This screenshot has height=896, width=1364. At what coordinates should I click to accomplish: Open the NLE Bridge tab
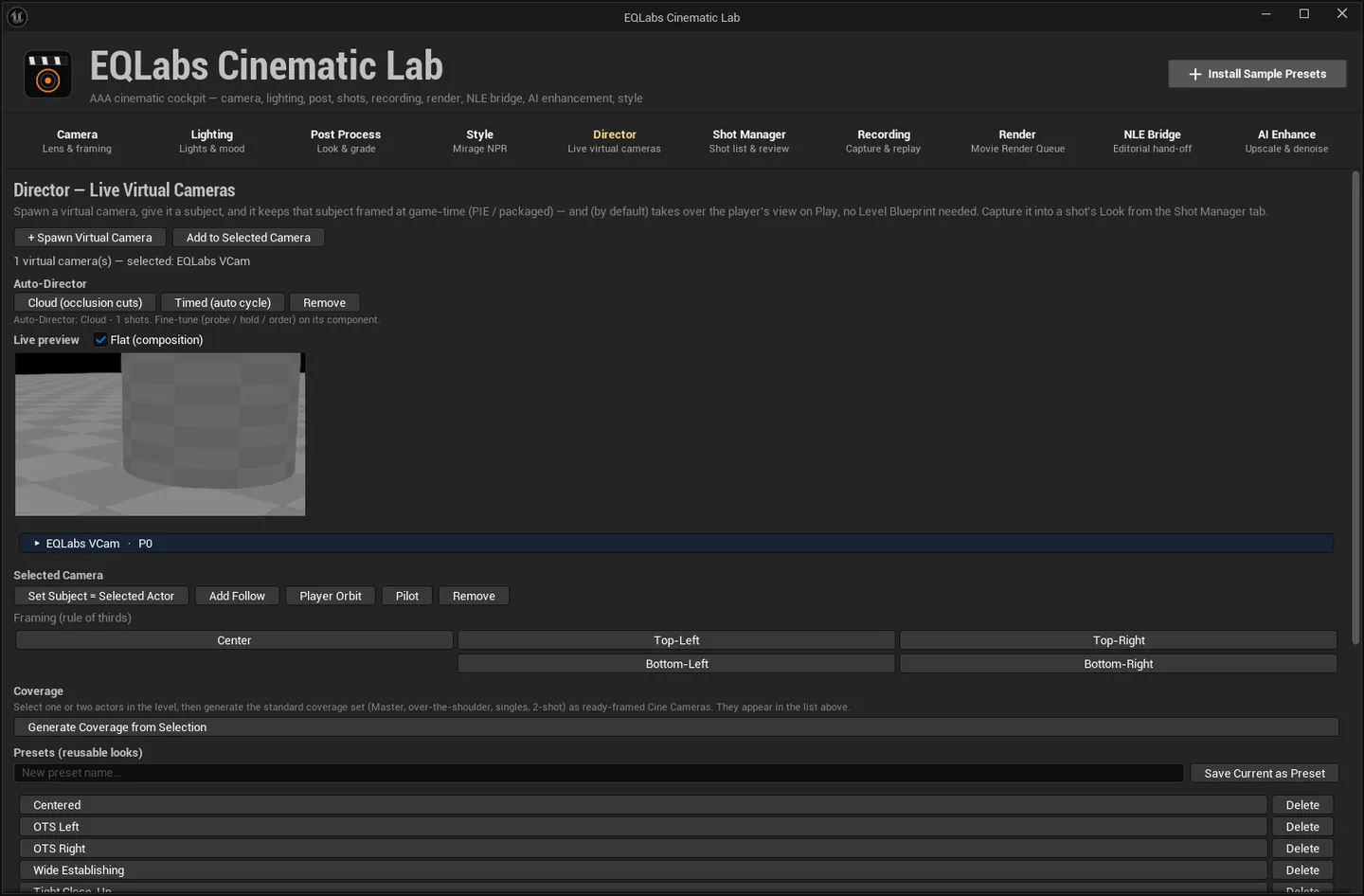coord(1152,141)
